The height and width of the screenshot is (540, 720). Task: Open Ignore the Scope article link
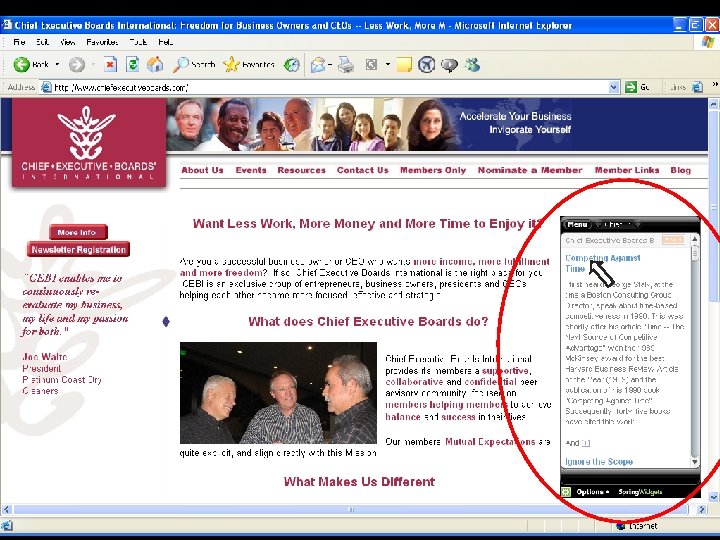click(x=599, y=461)
